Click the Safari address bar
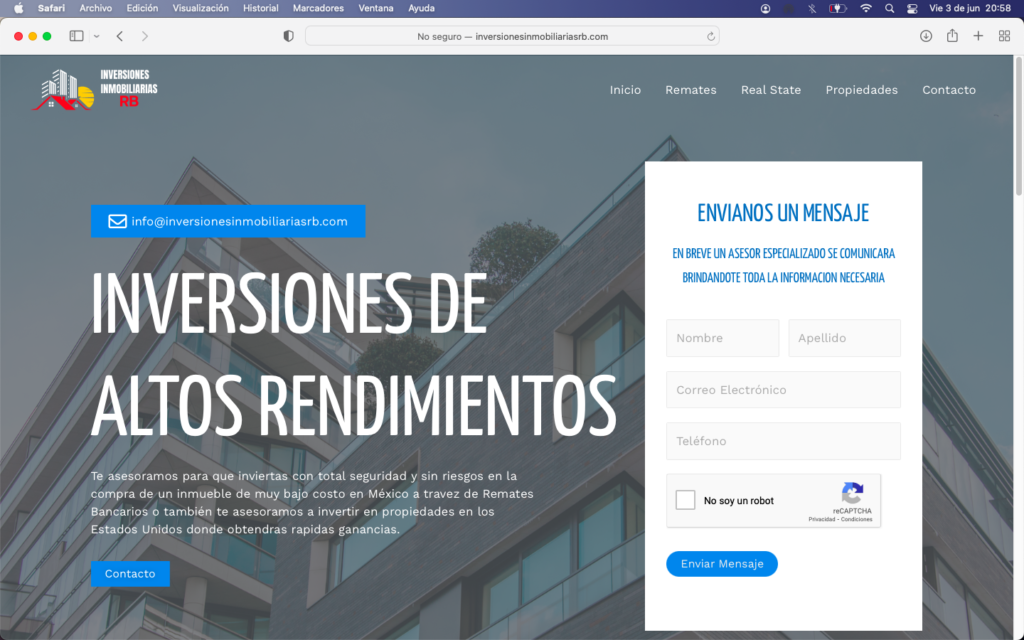Viewport: 1024px width, 640px height. coord(512,36)
